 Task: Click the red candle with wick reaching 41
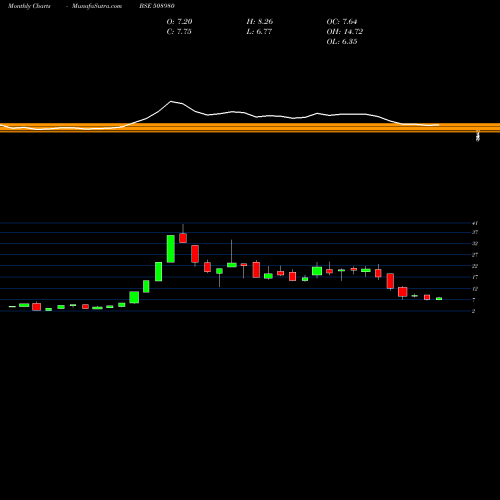pyautogui.click(x=183, y=238)
